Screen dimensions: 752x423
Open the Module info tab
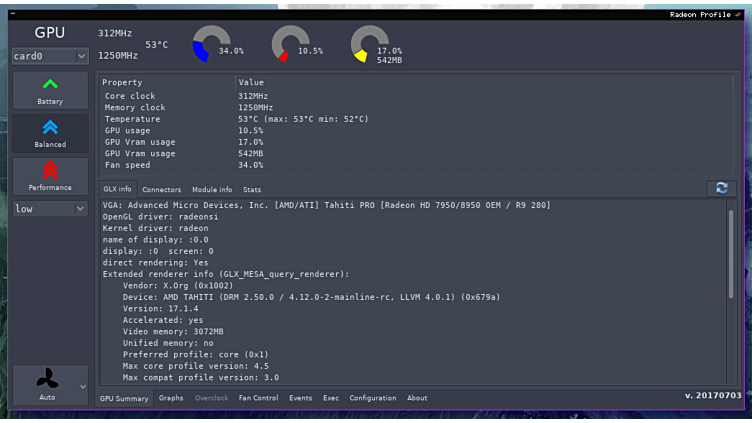[212, 189]
